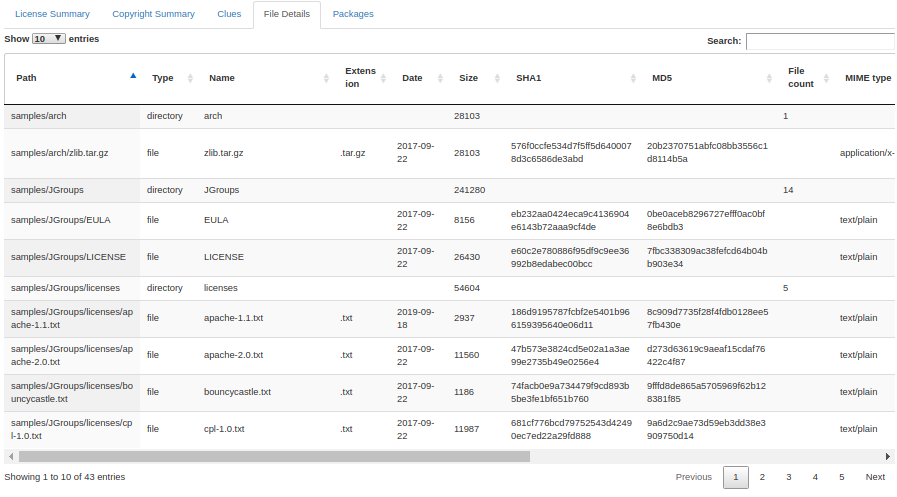
Task: Select the samples/JGroups path cell
Action: pyautogui.click(x=72, y=190)
